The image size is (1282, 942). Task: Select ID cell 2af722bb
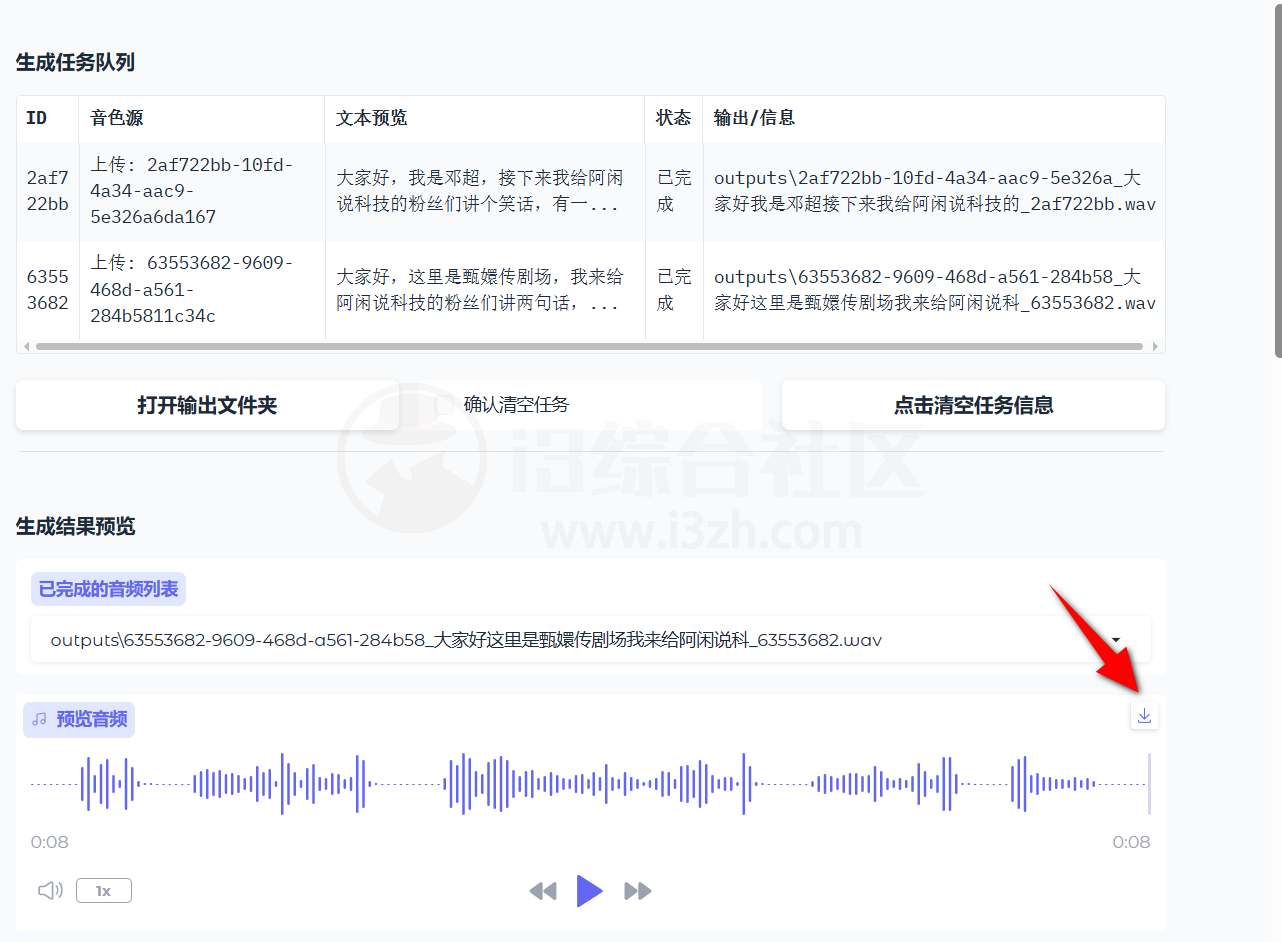coord(47,191)
